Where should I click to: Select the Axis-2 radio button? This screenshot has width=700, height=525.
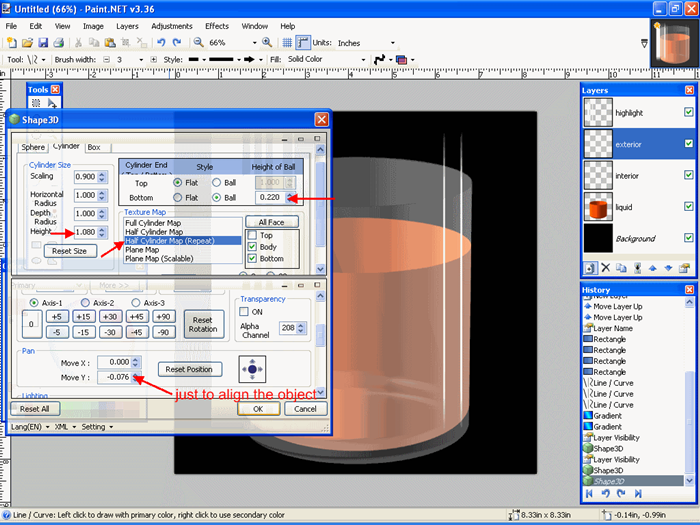coord(85,303)
